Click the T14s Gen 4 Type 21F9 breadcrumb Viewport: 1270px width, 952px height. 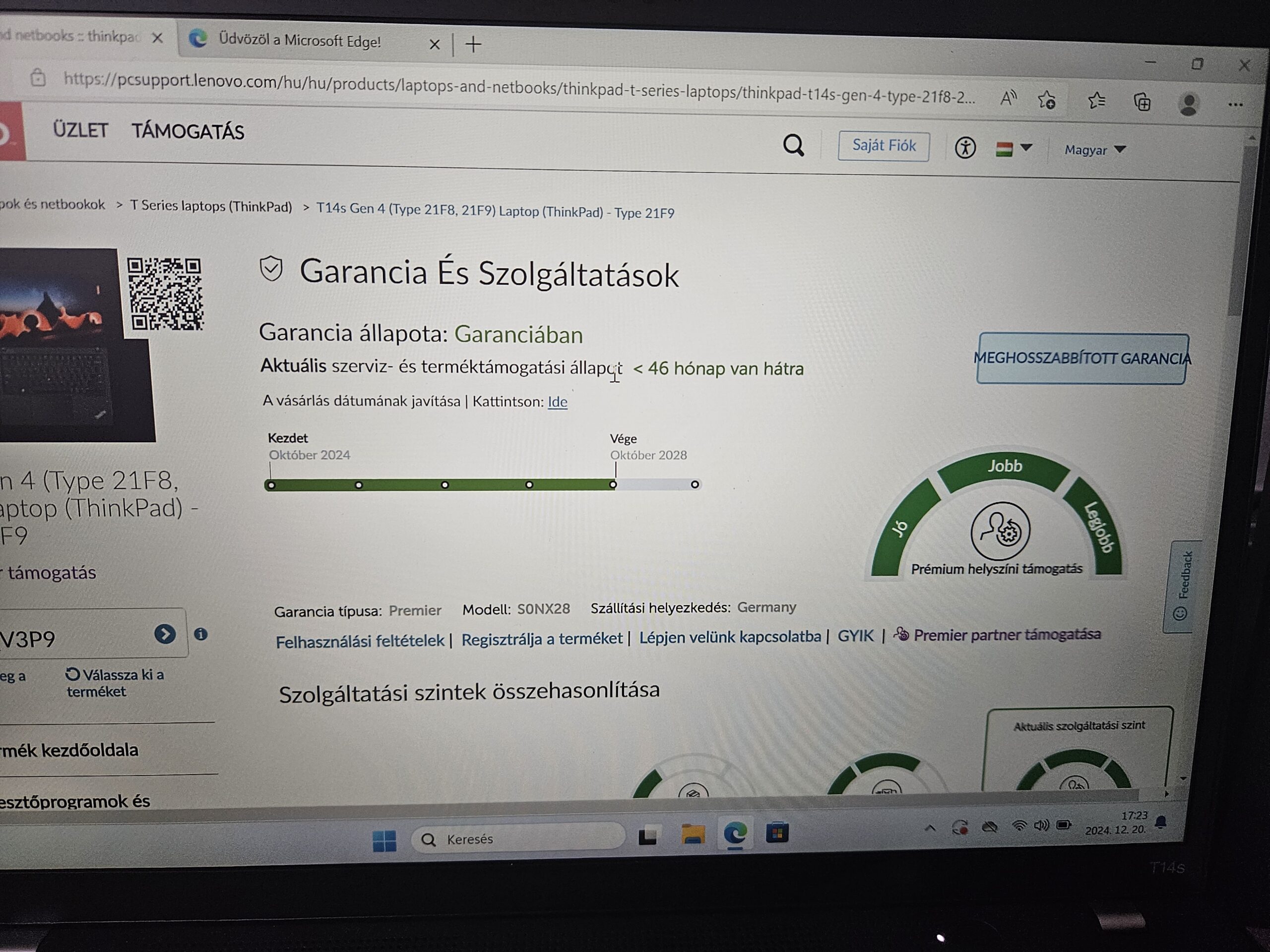[495, 211]
